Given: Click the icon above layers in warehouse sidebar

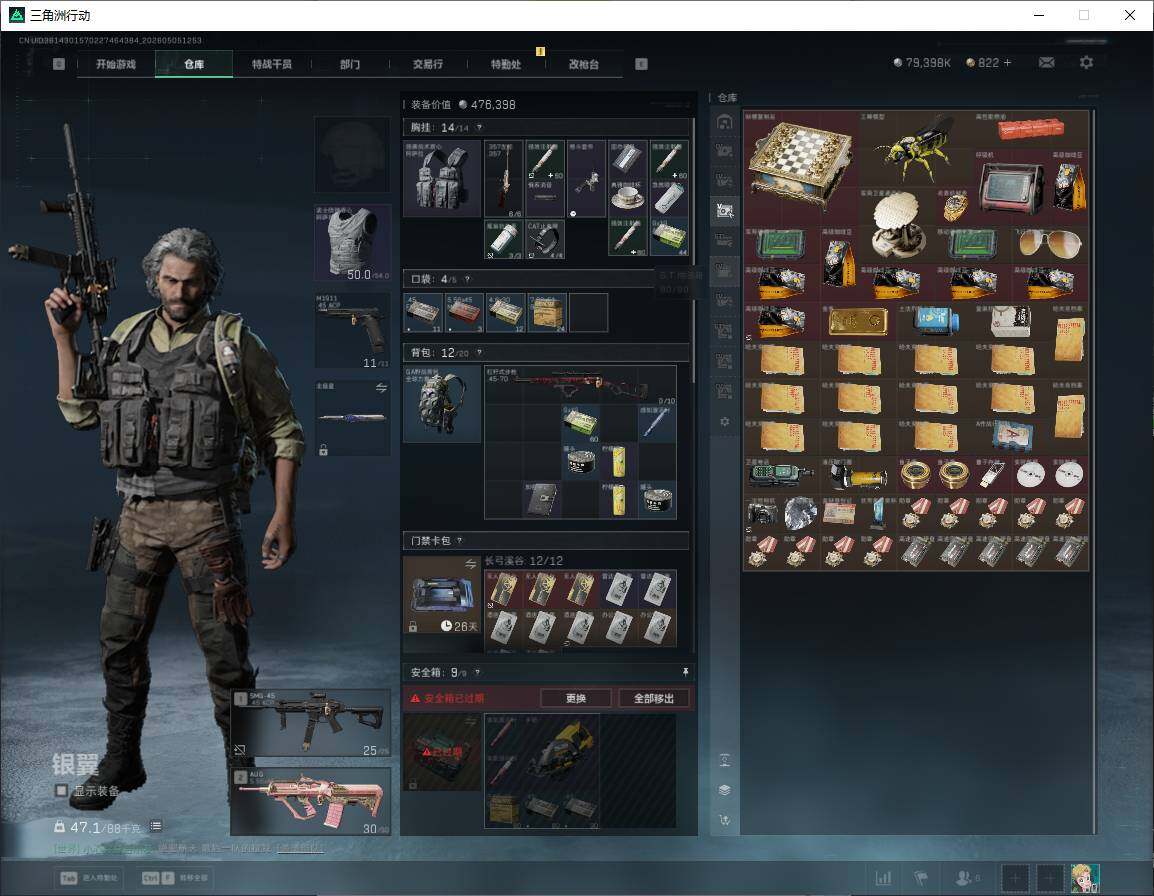Looking at the screenshot, I should point(724,760).
